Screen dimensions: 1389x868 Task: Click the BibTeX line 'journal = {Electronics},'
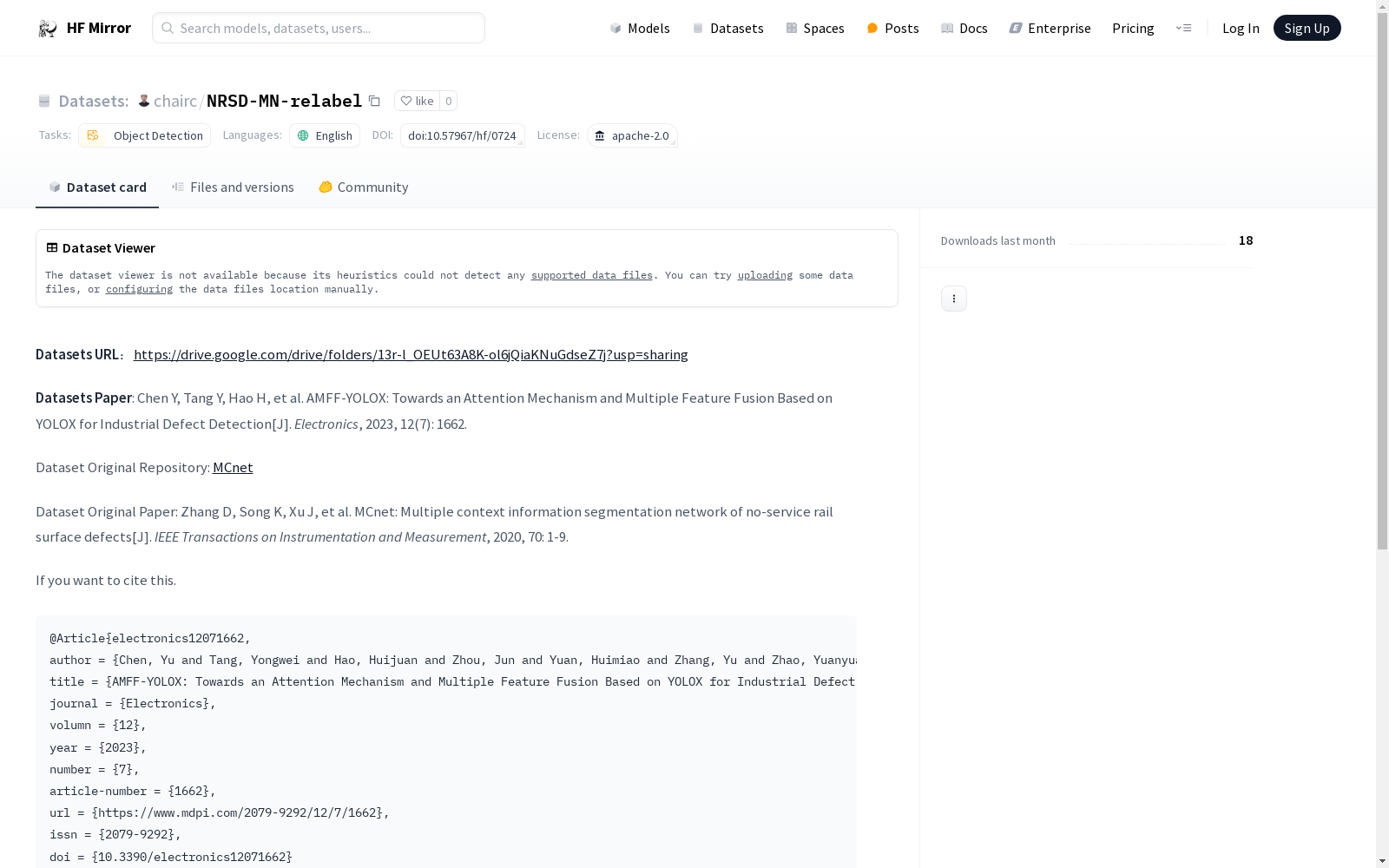click(133, 703)
